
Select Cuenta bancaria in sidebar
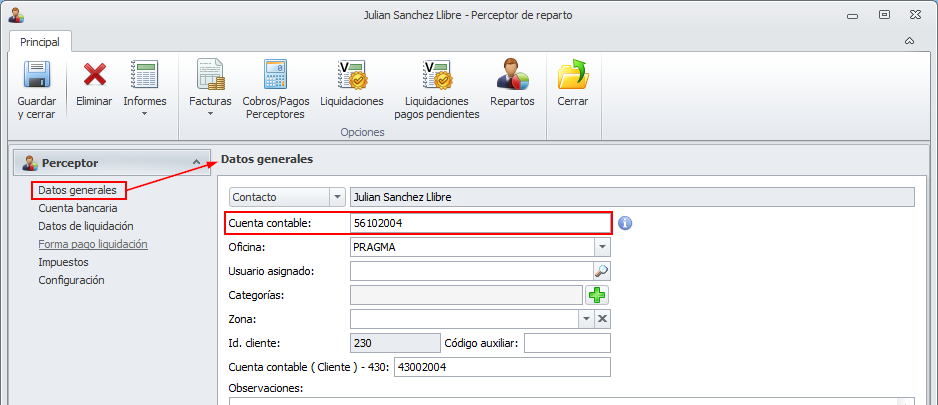[x=78, y=208]
